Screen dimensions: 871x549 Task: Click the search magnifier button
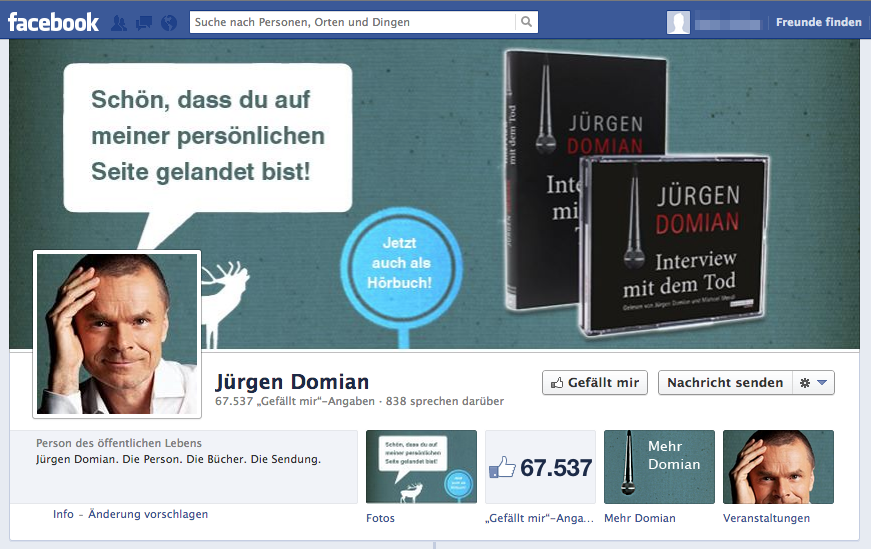(x=527, y=22)
